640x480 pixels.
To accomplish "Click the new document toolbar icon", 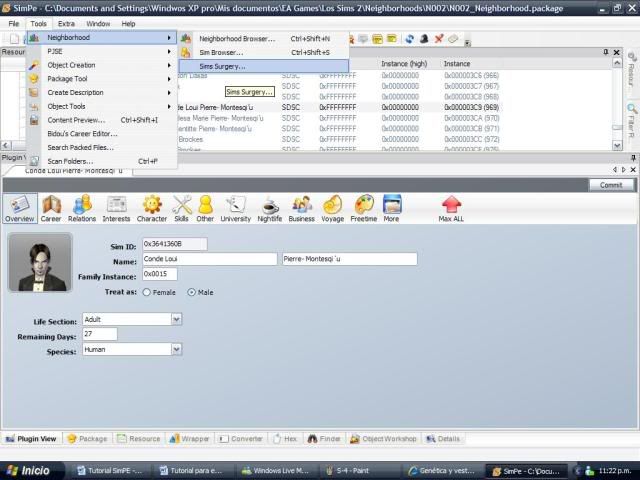I will tap(14, 39).
